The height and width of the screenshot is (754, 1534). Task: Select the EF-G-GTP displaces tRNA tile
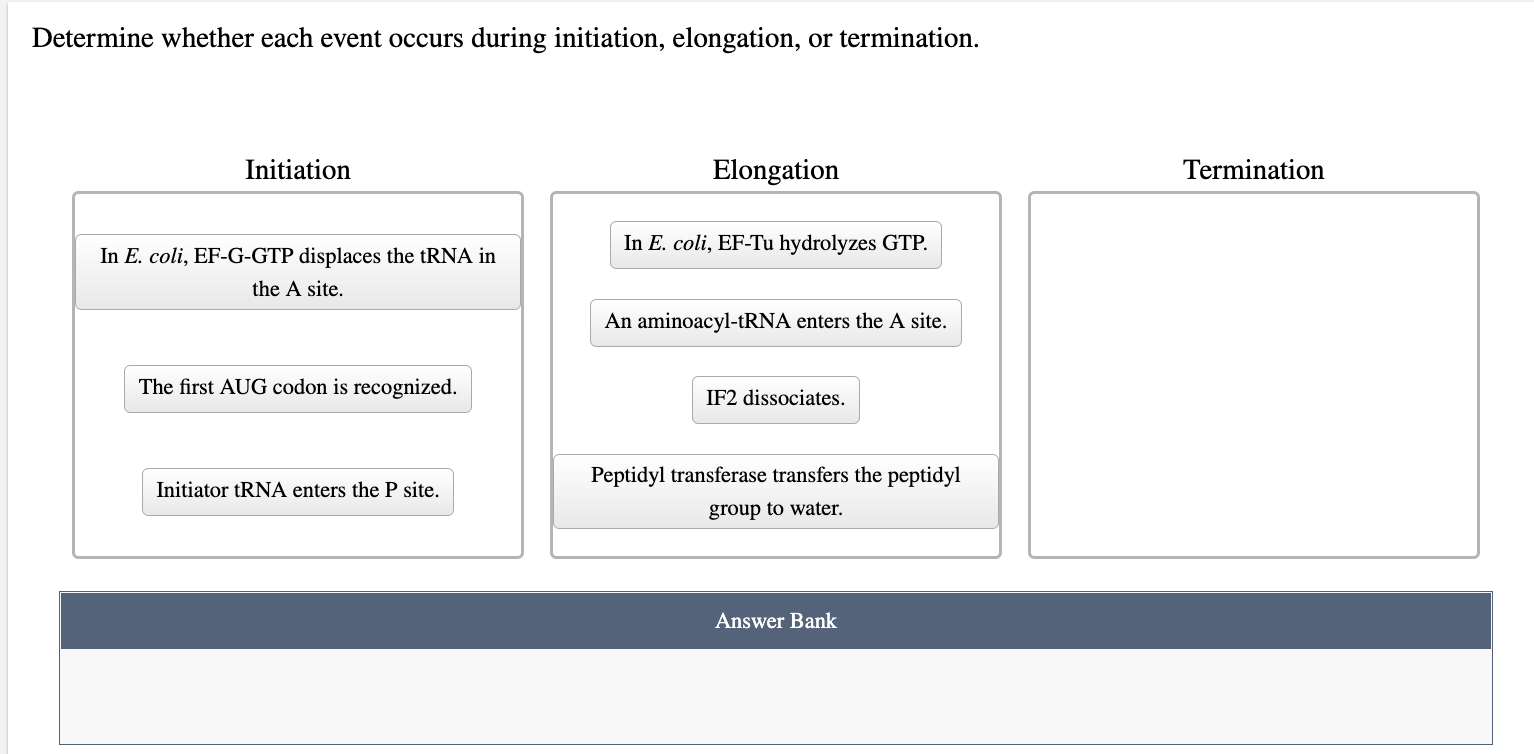pyautogui.click(x=297, y=271)
